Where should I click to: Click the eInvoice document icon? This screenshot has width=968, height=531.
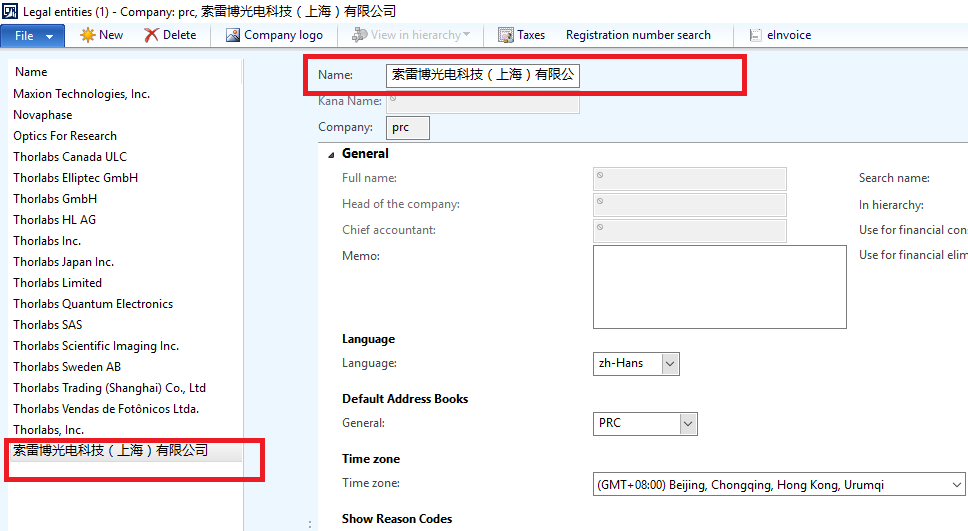[755, 35]
